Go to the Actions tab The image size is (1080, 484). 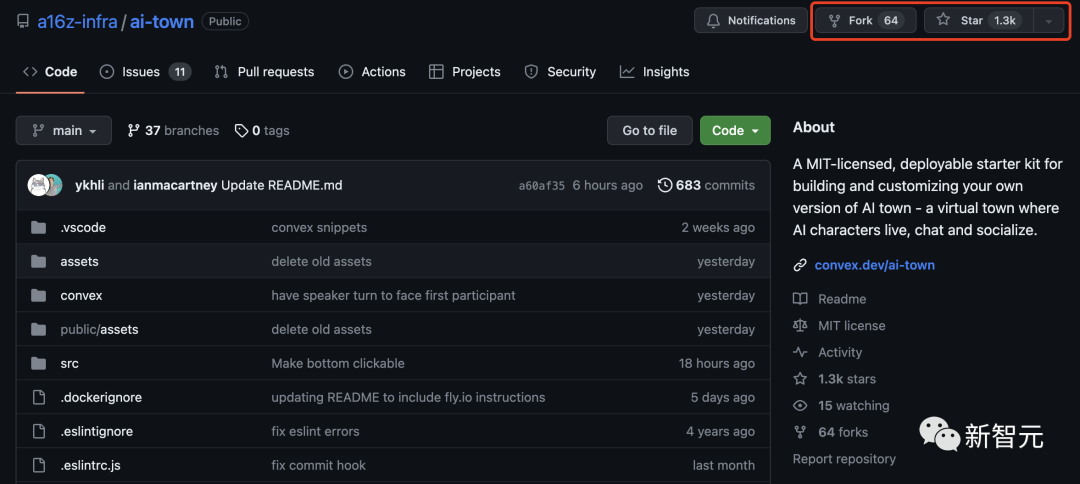coord(372,72)
